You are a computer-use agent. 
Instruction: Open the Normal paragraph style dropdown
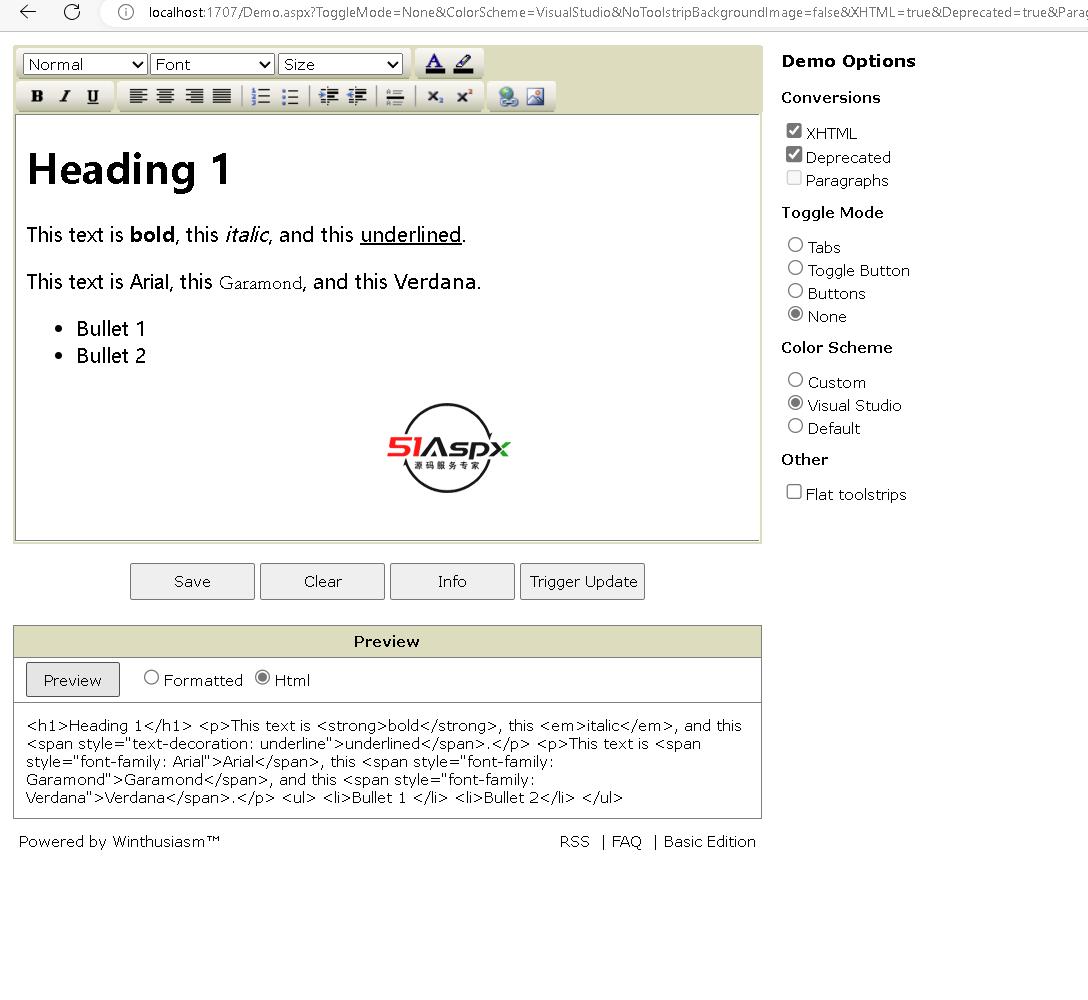85,65
